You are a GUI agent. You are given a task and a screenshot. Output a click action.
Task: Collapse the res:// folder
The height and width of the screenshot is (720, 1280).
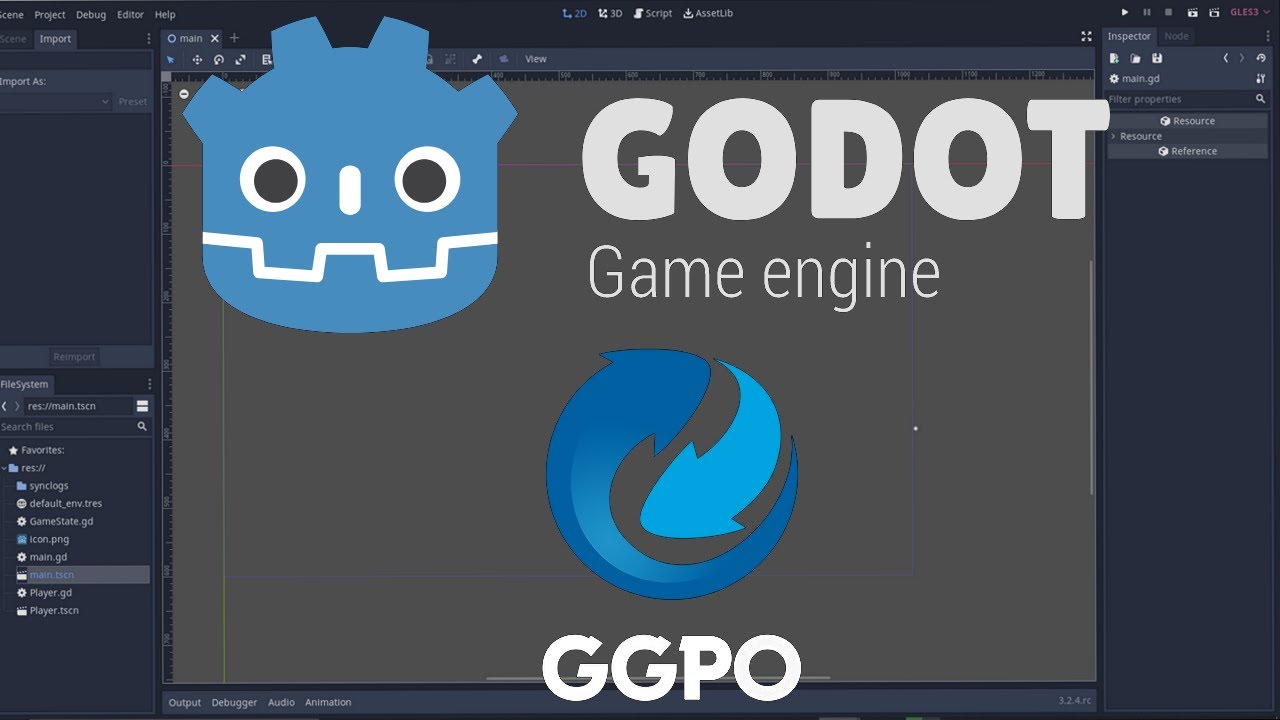4,468
